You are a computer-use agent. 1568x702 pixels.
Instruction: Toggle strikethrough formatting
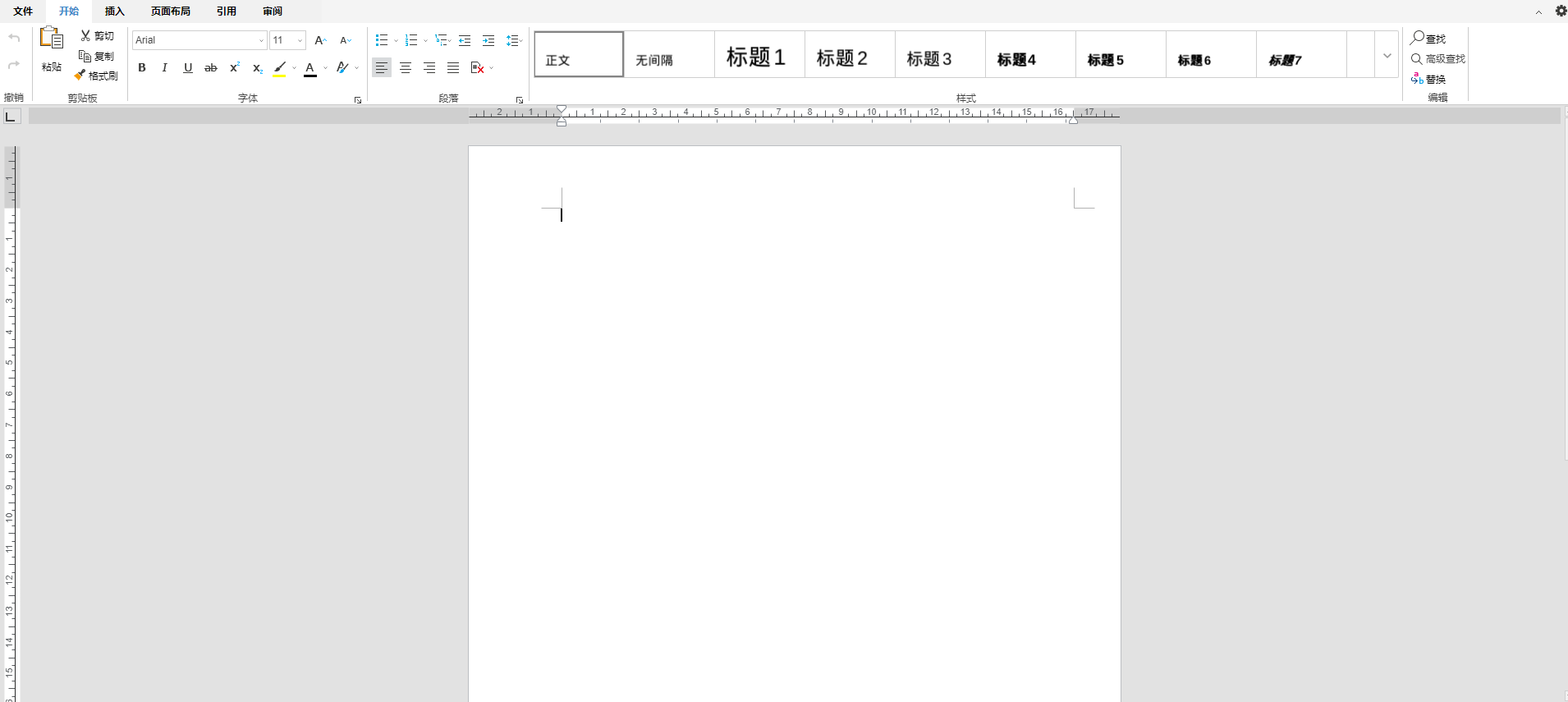tap(211, 68)
